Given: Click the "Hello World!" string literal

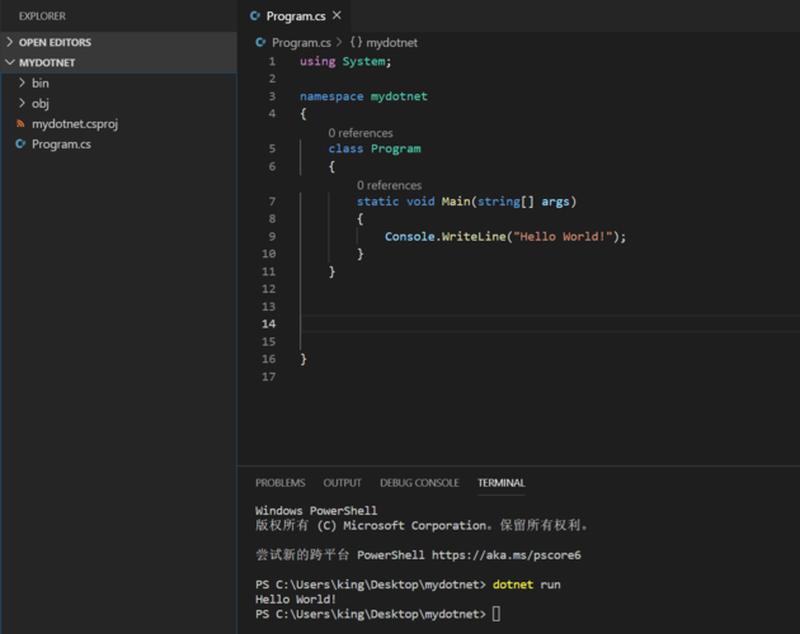Looking at the screenshot, I should (x=563, y=237).
